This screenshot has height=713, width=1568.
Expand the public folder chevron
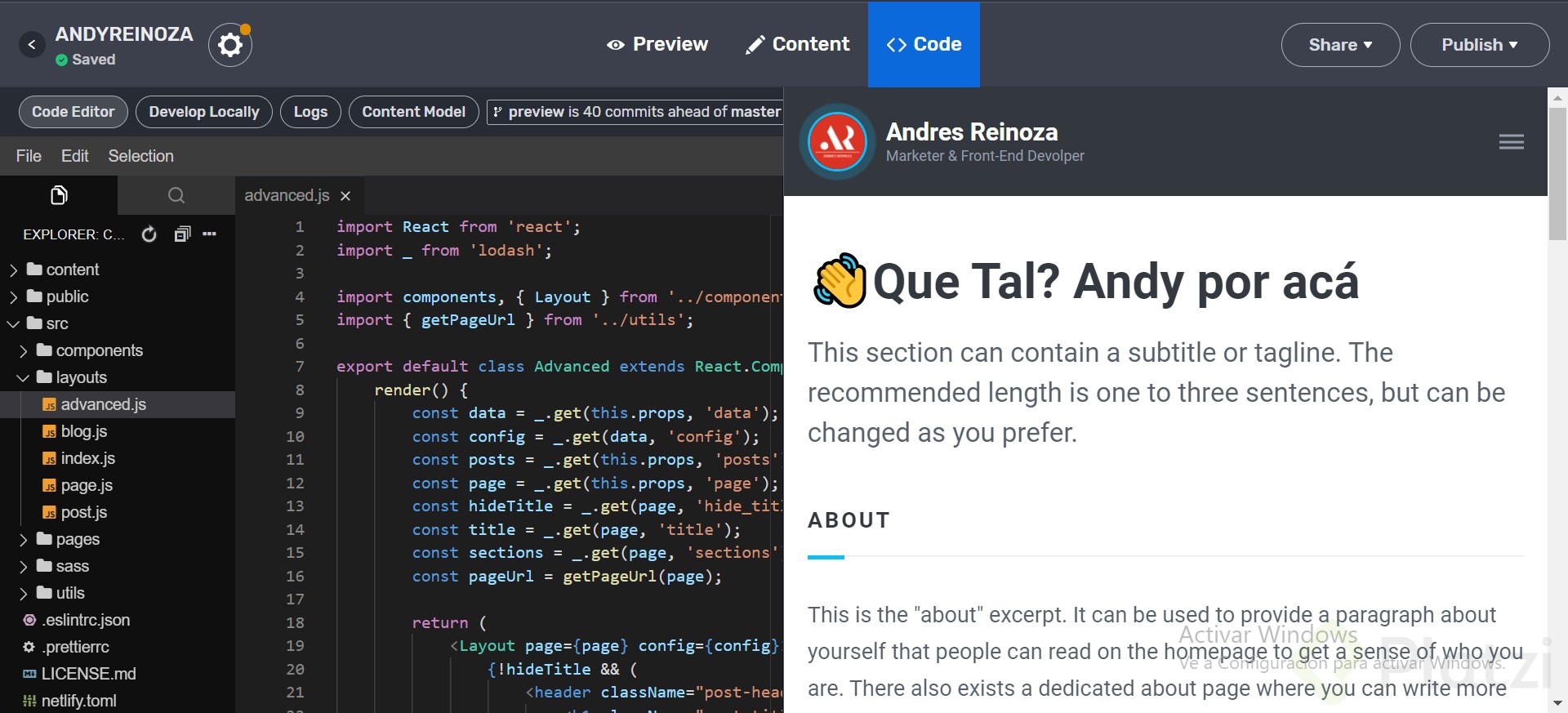[13, 296]
